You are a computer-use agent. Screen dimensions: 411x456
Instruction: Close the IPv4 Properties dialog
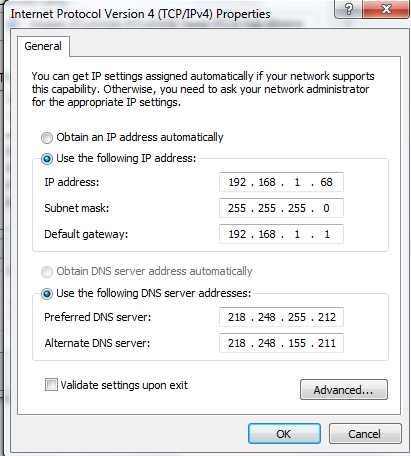[386, 9]
